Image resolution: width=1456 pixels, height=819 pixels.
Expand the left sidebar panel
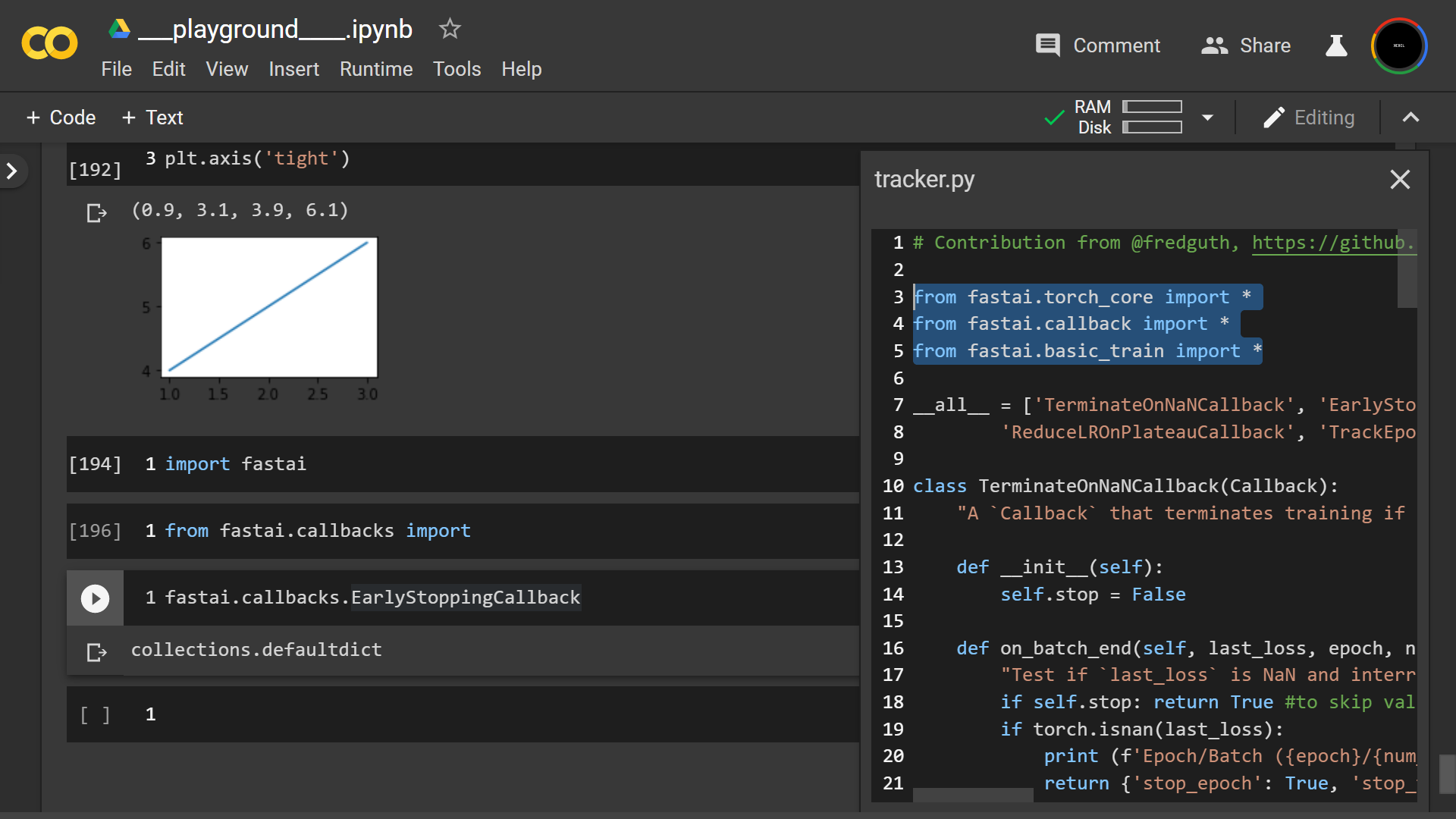click(12, 171)
